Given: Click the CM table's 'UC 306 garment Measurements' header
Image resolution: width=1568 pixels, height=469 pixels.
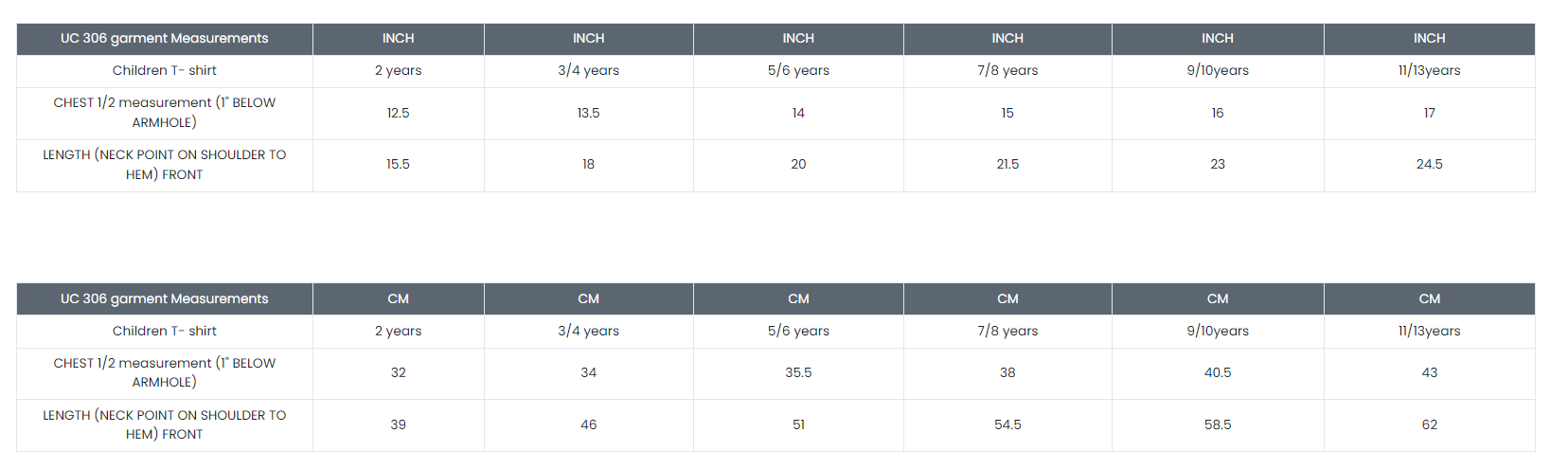Looking at the screenshot, I should tap(164, 298).
